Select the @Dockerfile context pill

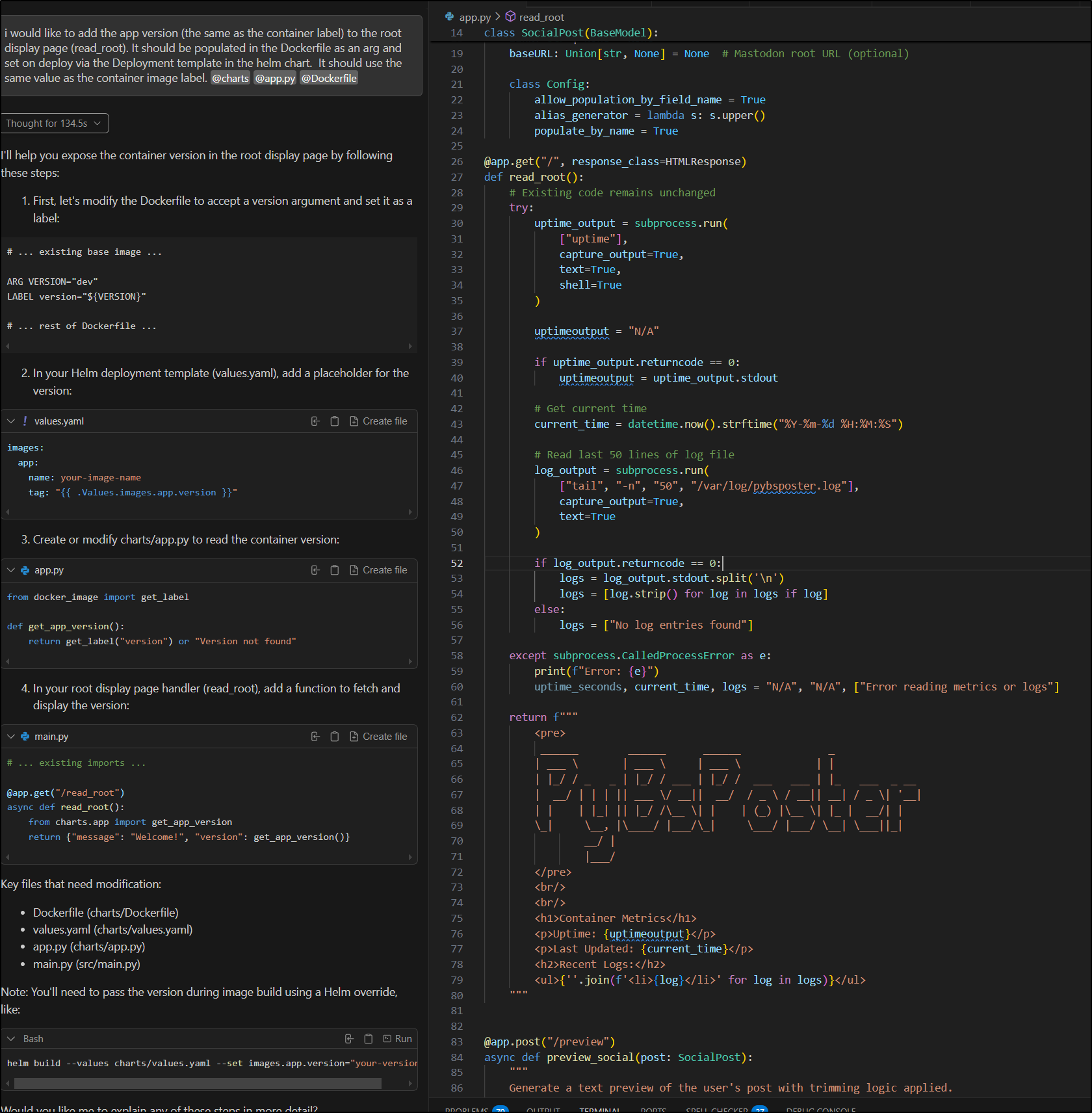pyautogui.click(x=328, y=77)
